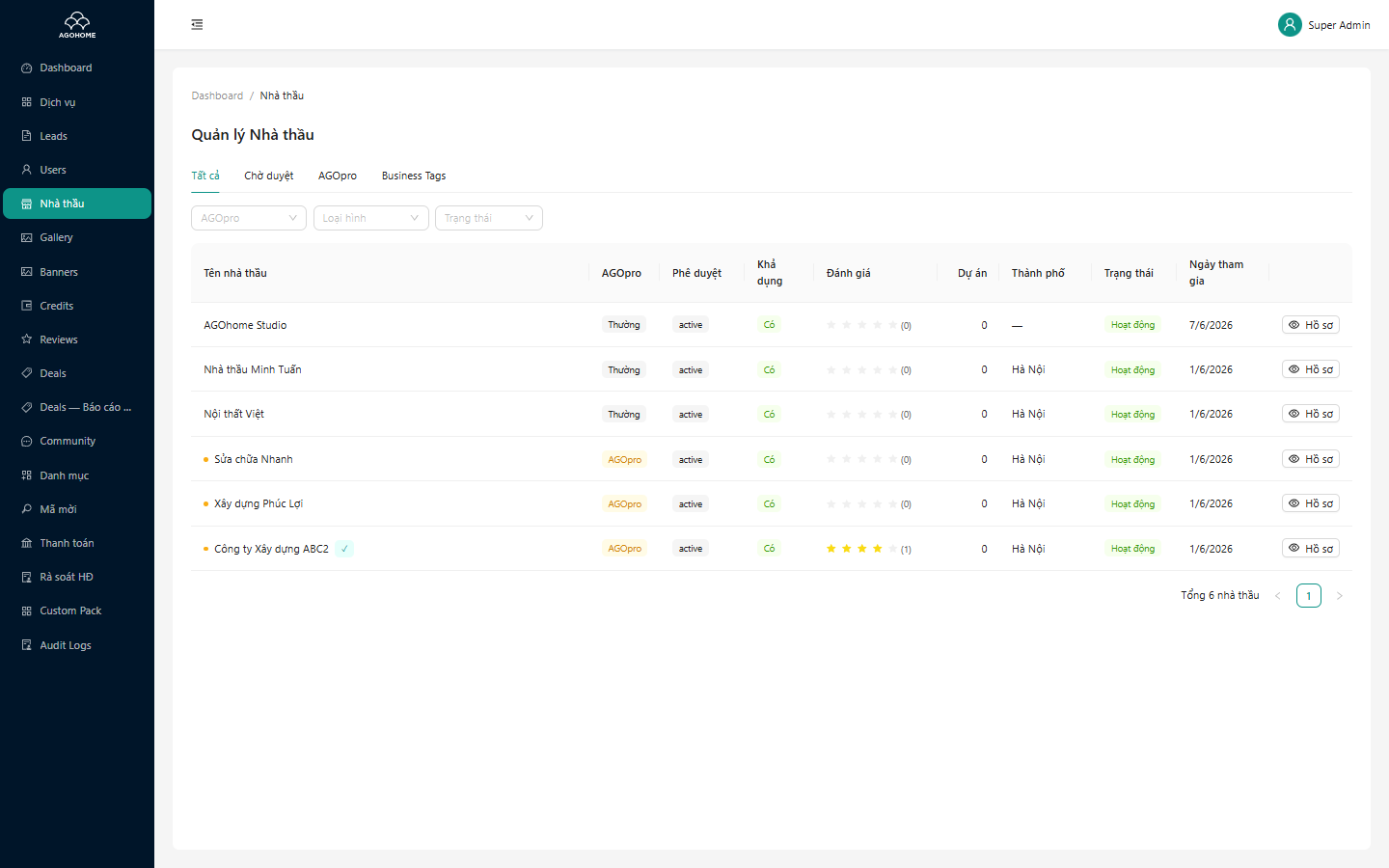Image resolution: width=1389 pixels, height=868 pixels.
Task: Switch to the AGOpro tab
Action: [338, 176]
